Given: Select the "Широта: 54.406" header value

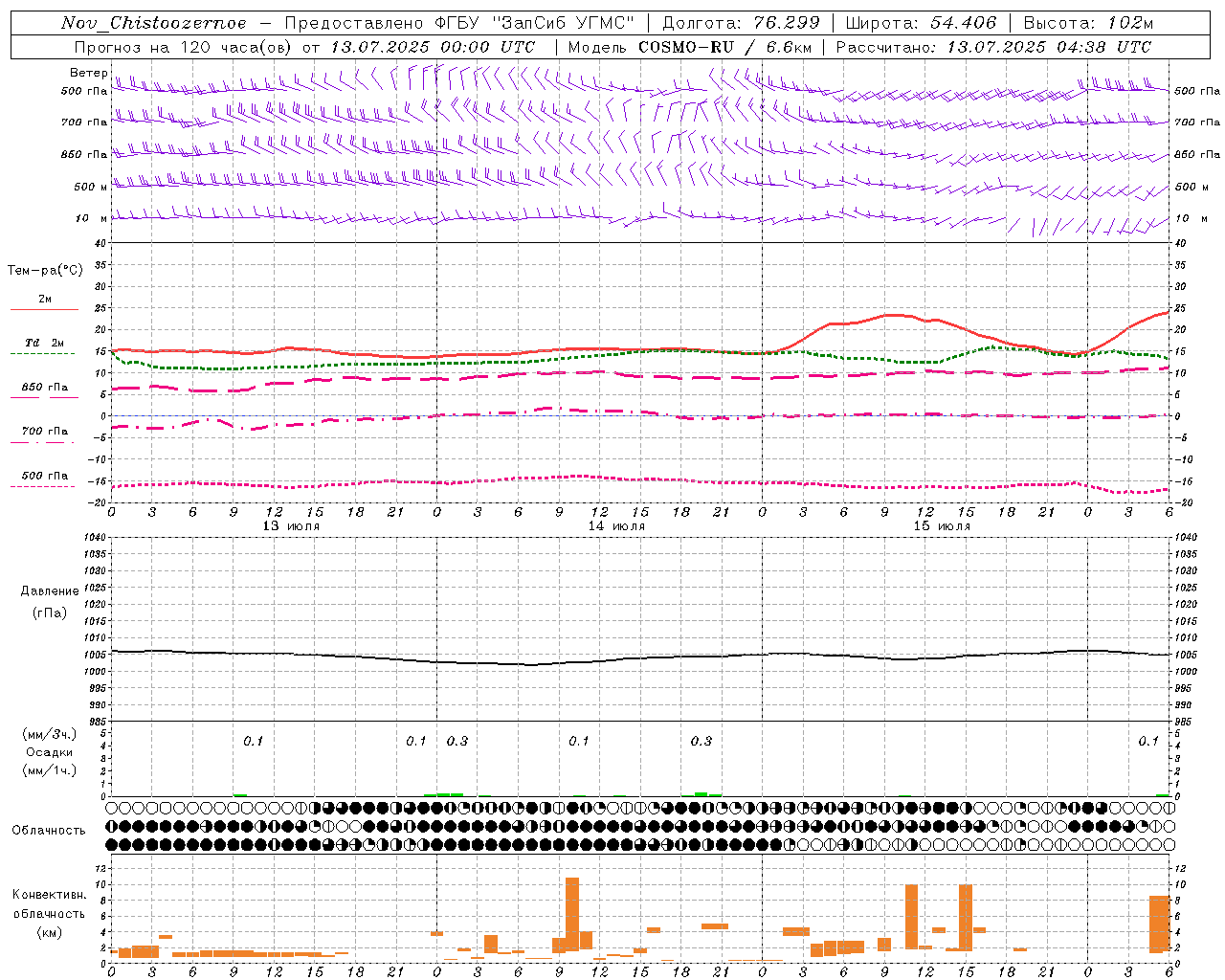Looking at the screenshot, I should tap(921, 23).
